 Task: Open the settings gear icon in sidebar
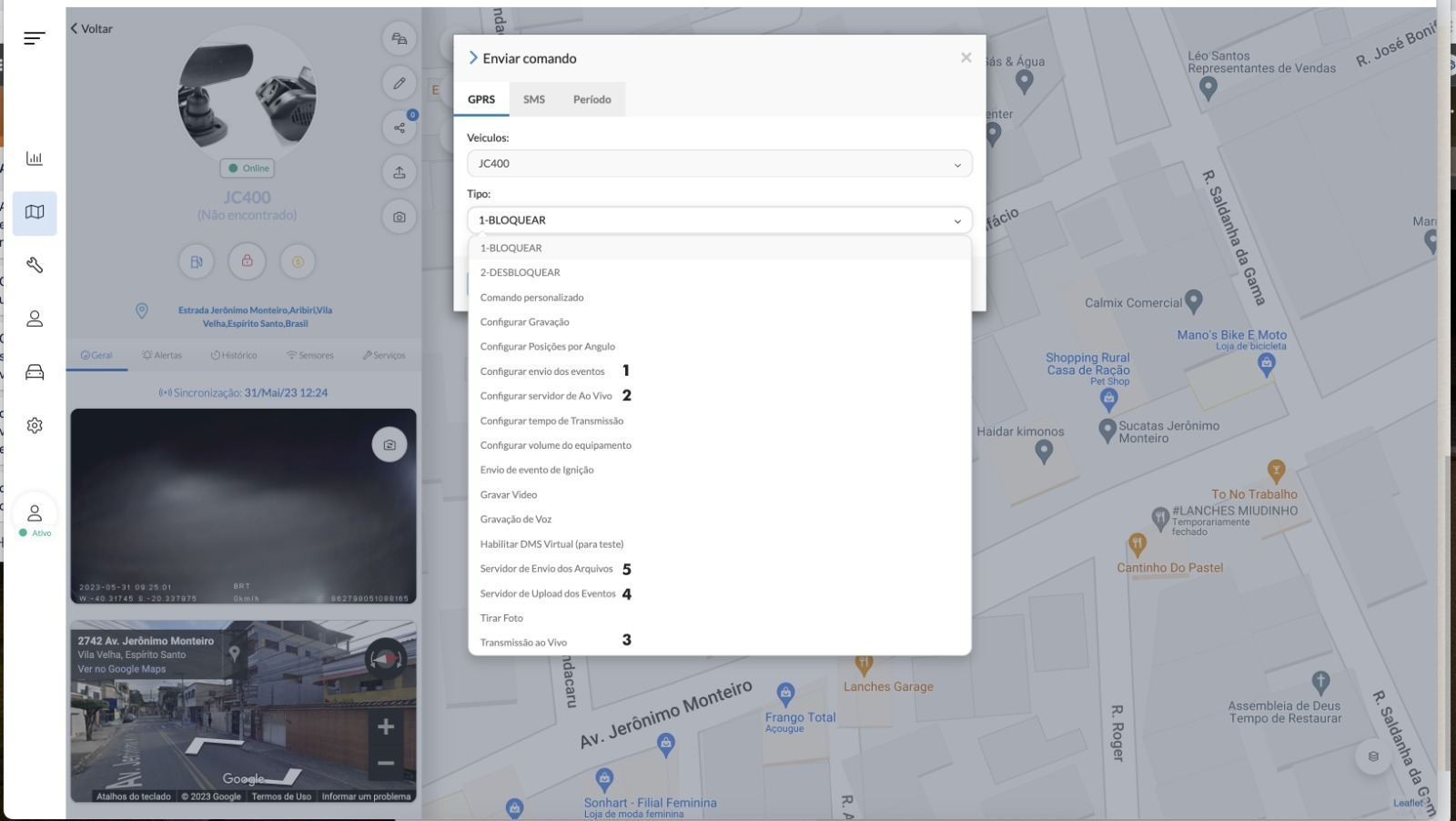(35, 425)
